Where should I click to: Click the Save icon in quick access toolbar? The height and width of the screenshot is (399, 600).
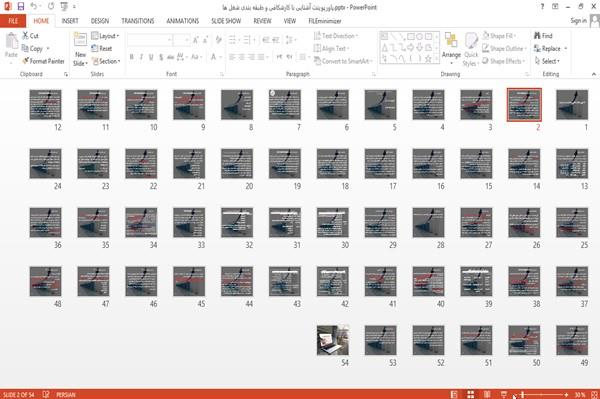point(21,7)
